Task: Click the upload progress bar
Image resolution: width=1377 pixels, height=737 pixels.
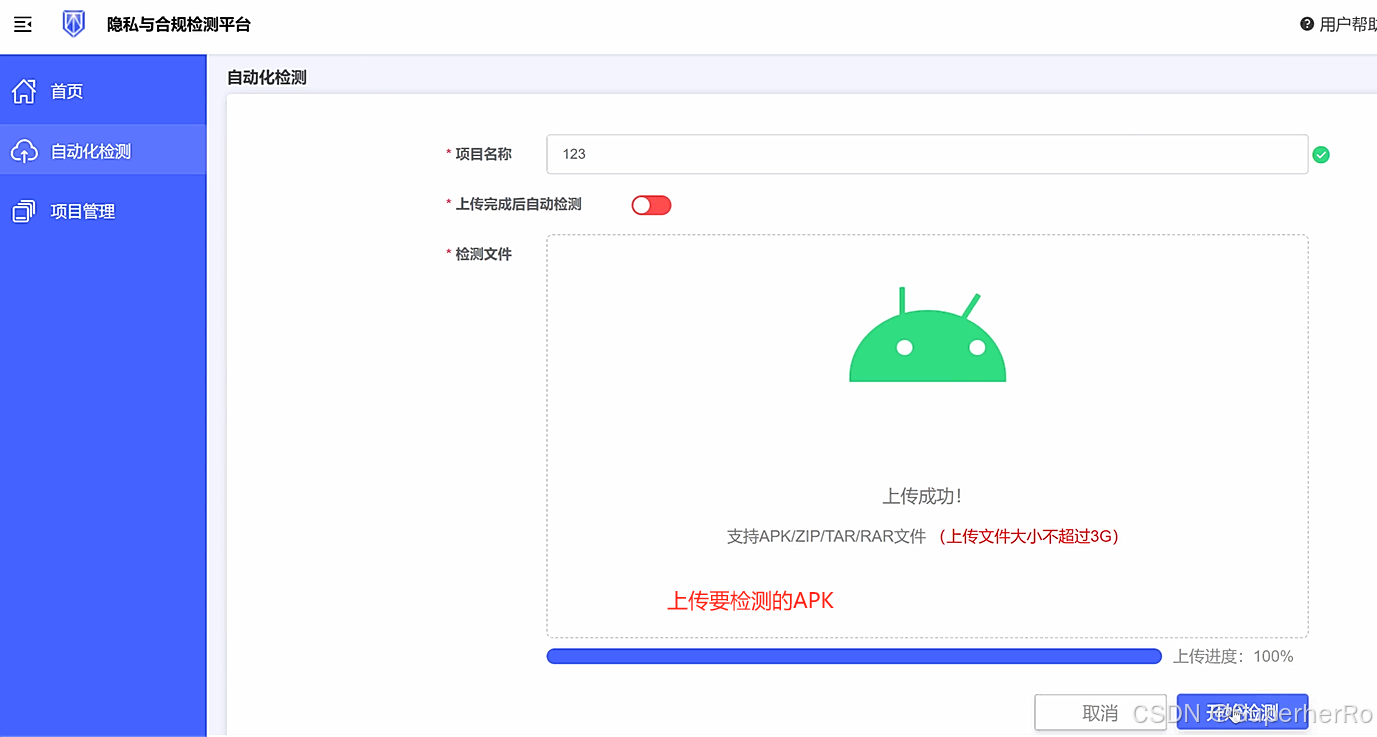Action: [854, 656]
